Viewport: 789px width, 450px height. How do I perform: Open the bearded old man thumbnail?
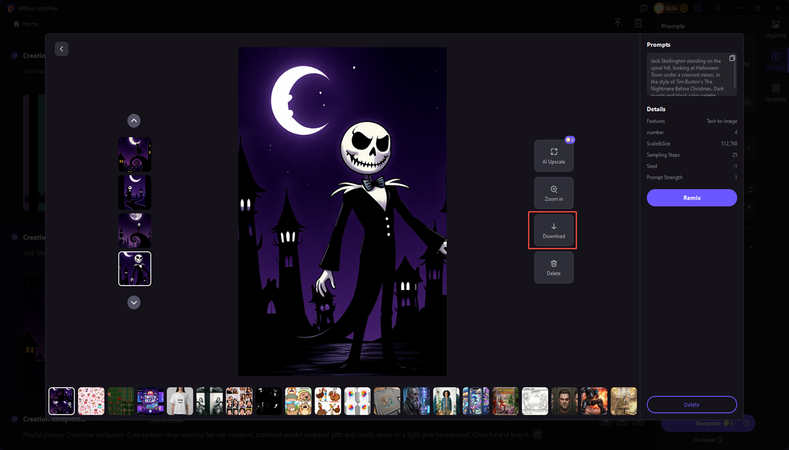click(x=417, y=401)
